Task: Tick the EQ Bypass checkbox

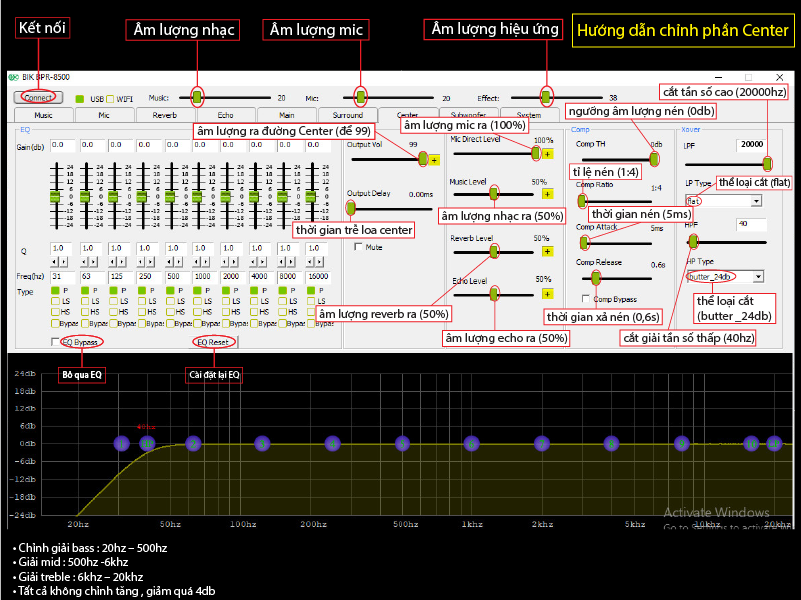Action: tap(55, 342)
